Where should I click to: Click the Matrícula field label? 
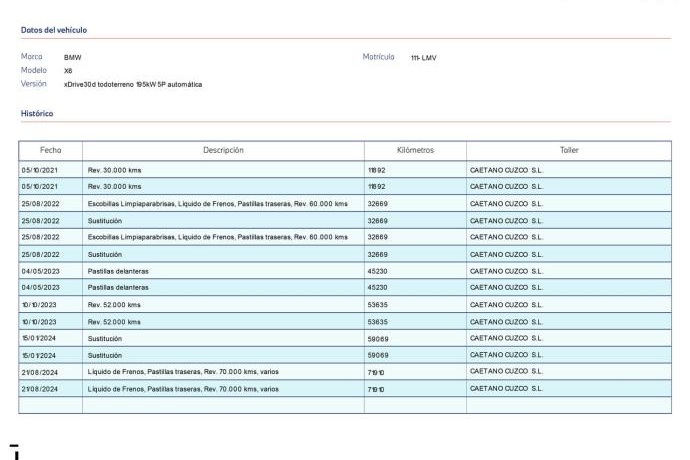pyautogui.click(x=378, y=57)
